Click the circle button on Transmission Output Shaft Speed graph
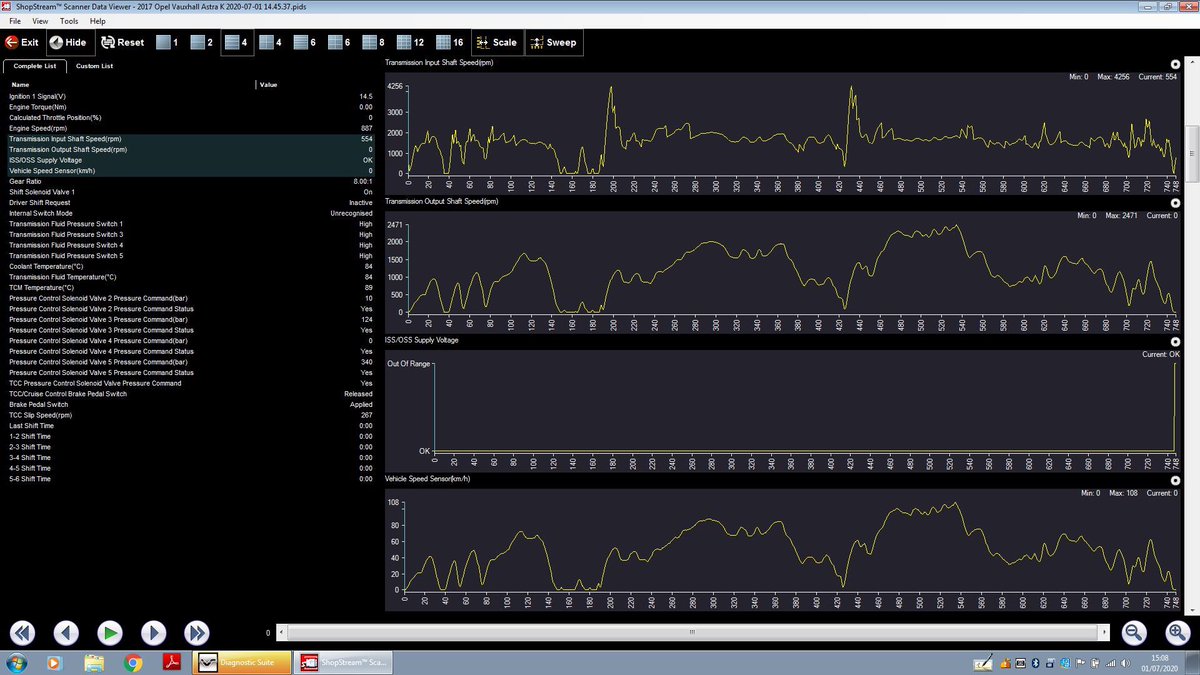Image resolution: width=1200 pixels, height=675 pixels. (1176, 202)
